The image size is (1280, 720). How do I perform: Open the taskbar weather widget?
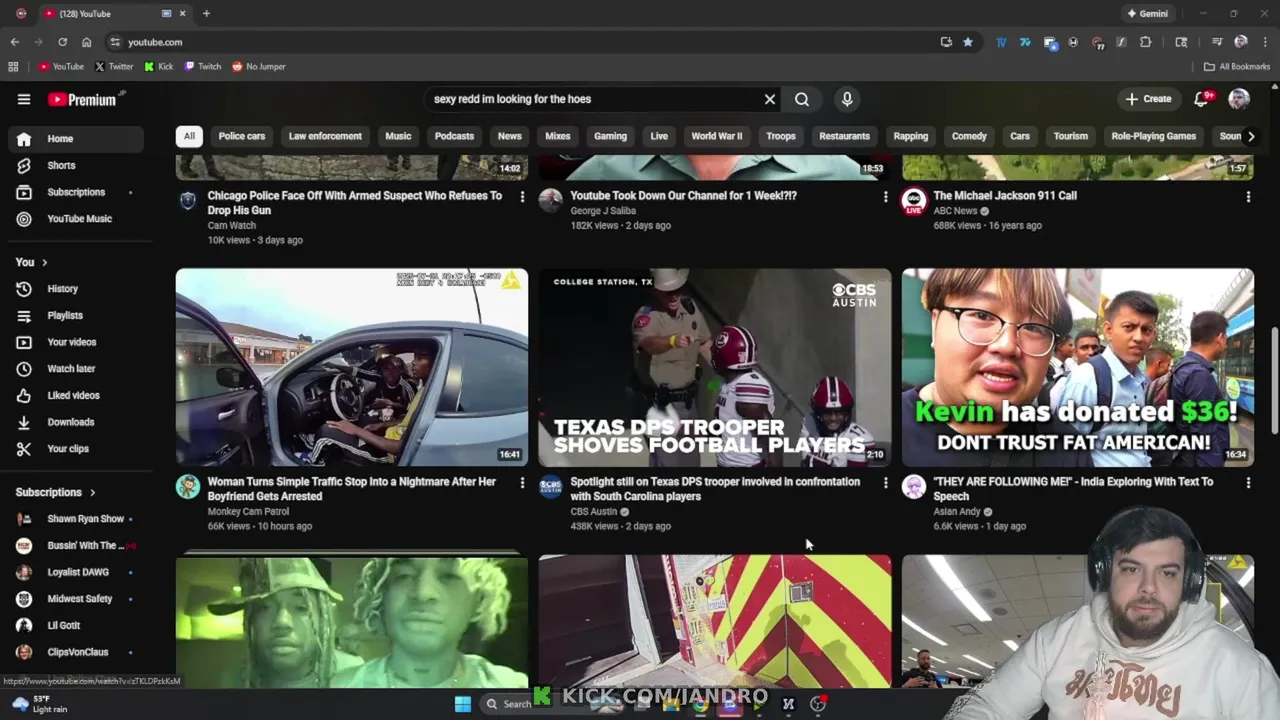tap(38, 704)
